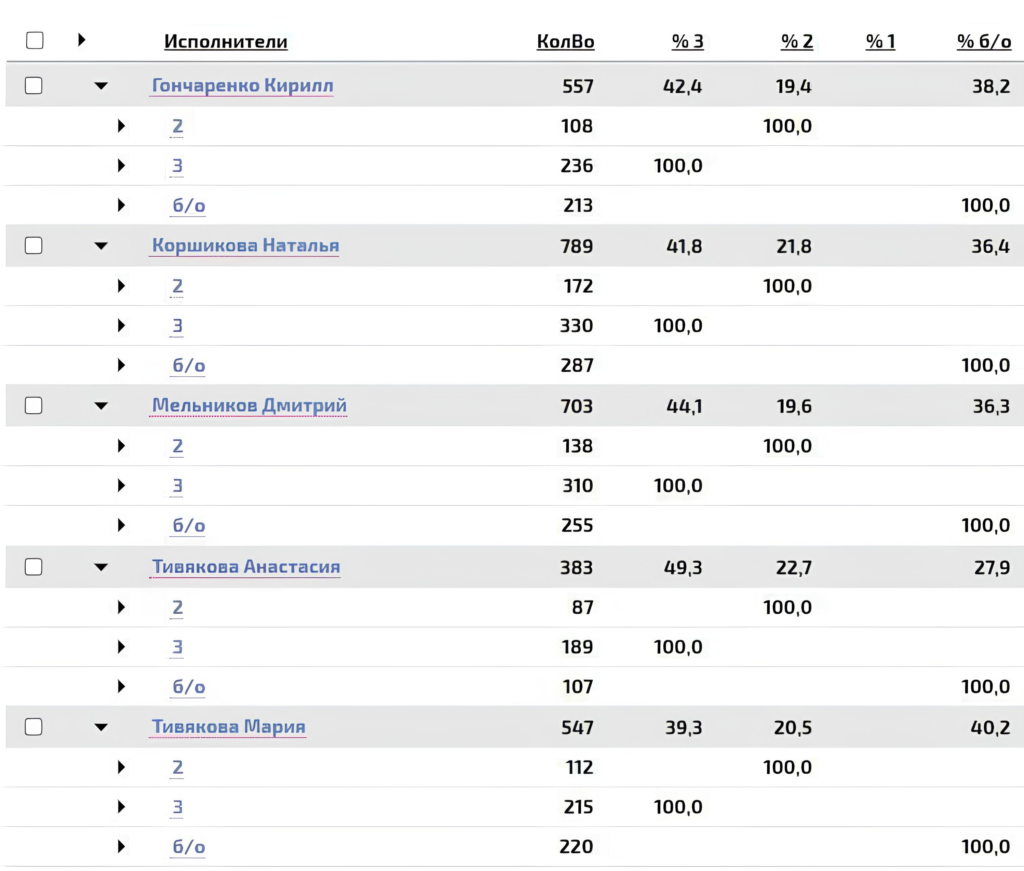Expand row 2 under Гончаренко Кирилл
The image size is (1024, 871).
tap(121, 126)
